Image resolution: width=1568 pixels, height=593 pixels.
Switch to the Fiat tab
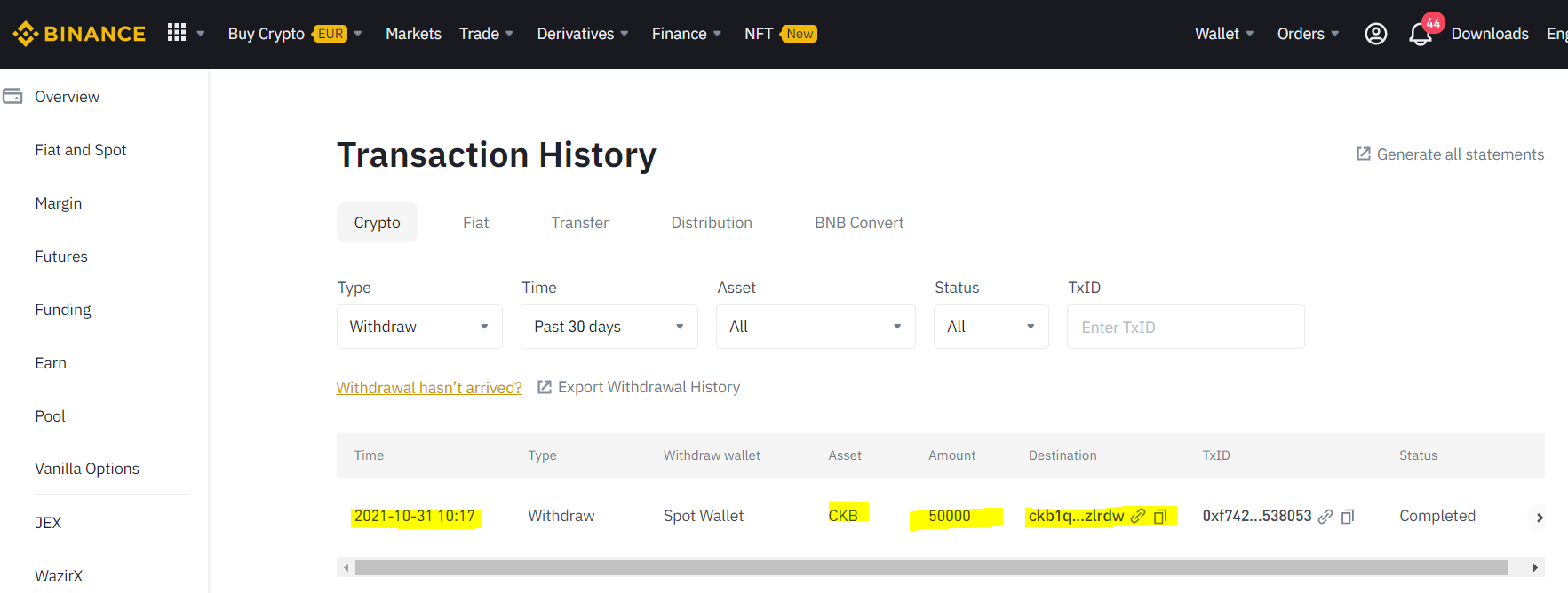[475, 223]
